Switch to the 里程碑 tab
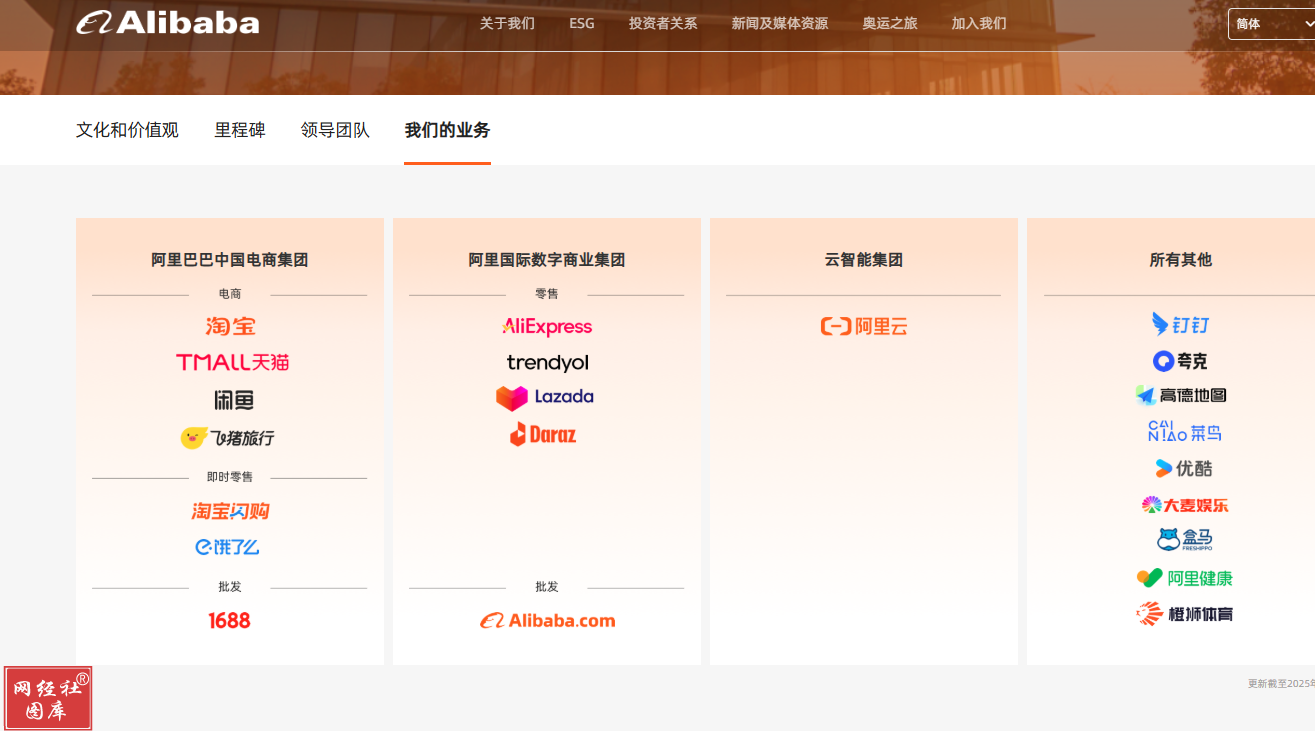 pos(240,130)
